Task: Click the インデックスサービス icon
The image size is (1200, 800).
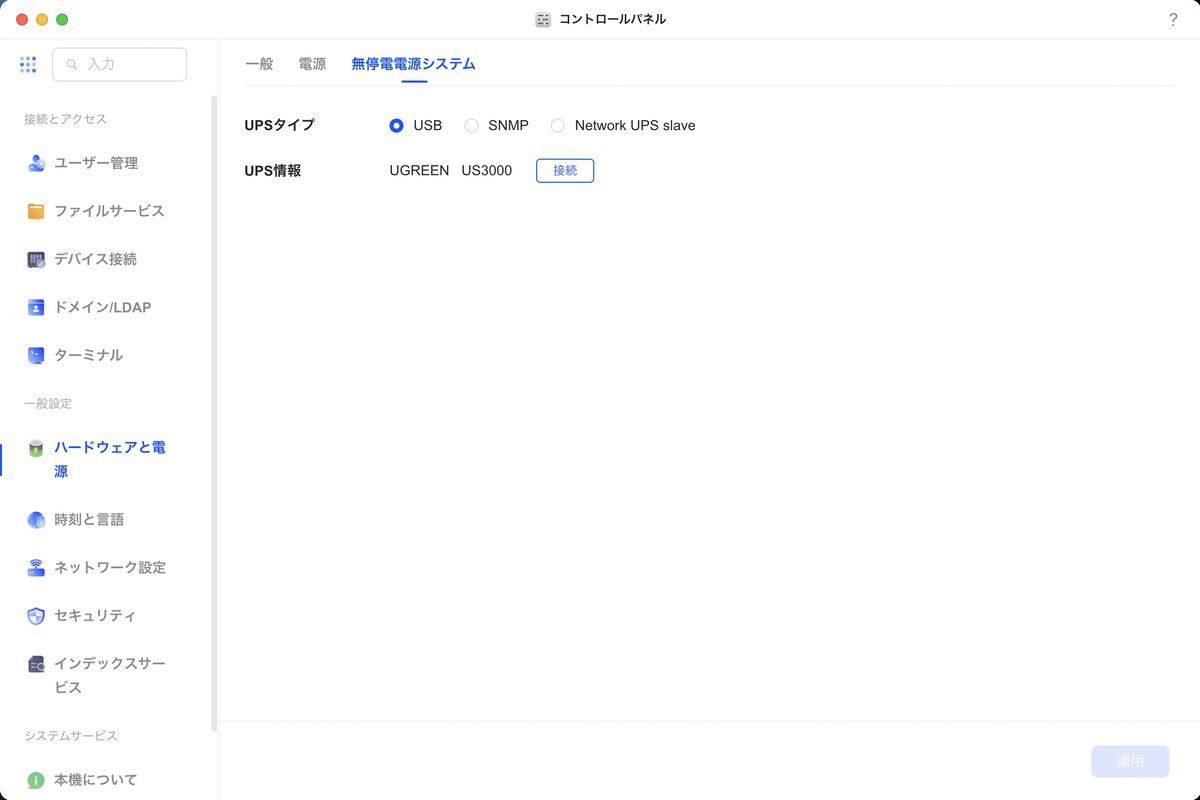Action: [36, 664]
